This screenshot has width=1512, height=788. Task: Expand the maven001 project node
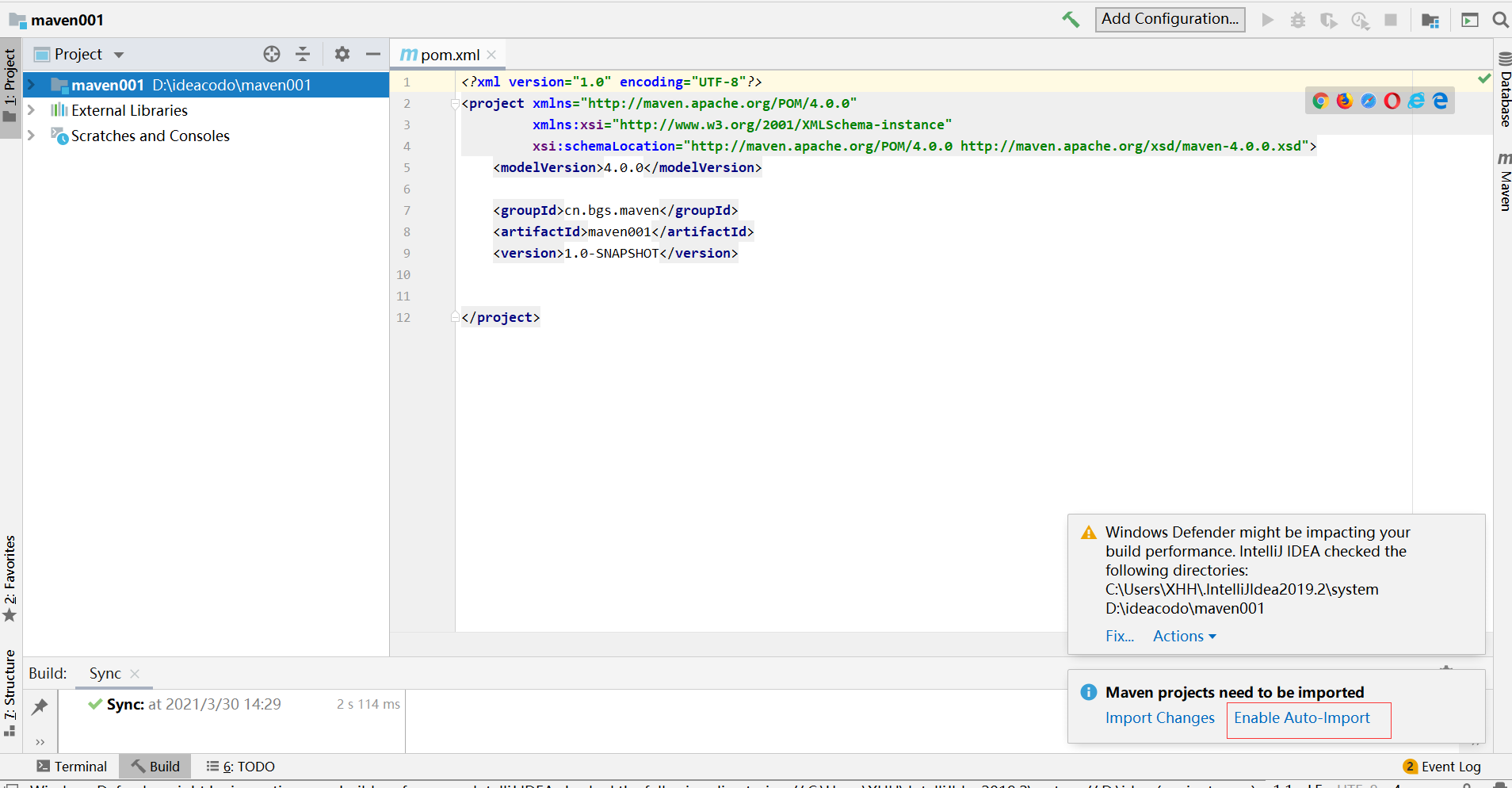[x=31, y=85]
